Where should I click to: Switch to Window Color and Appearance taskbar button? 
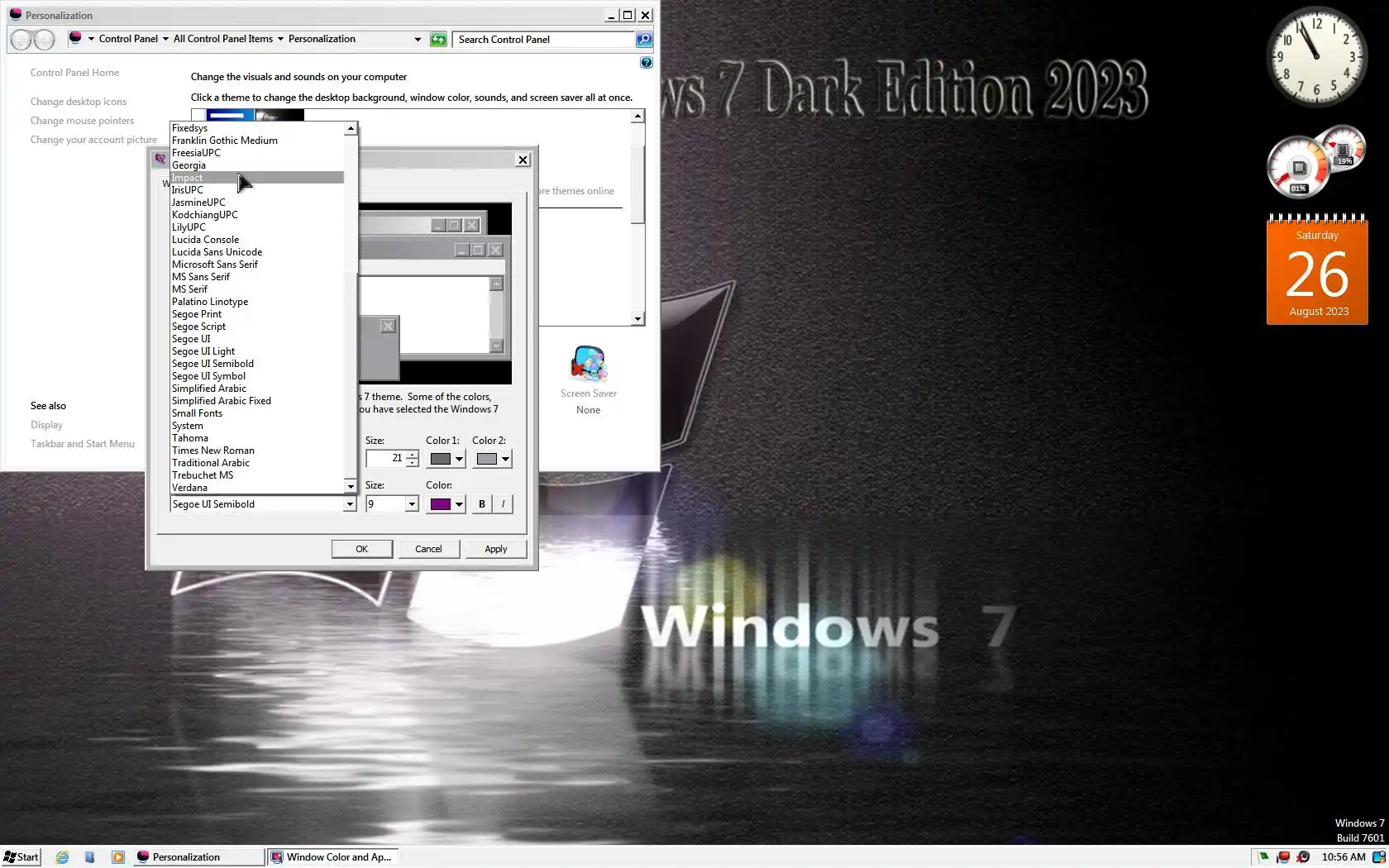pyautogui.click(x=333, y=857)
